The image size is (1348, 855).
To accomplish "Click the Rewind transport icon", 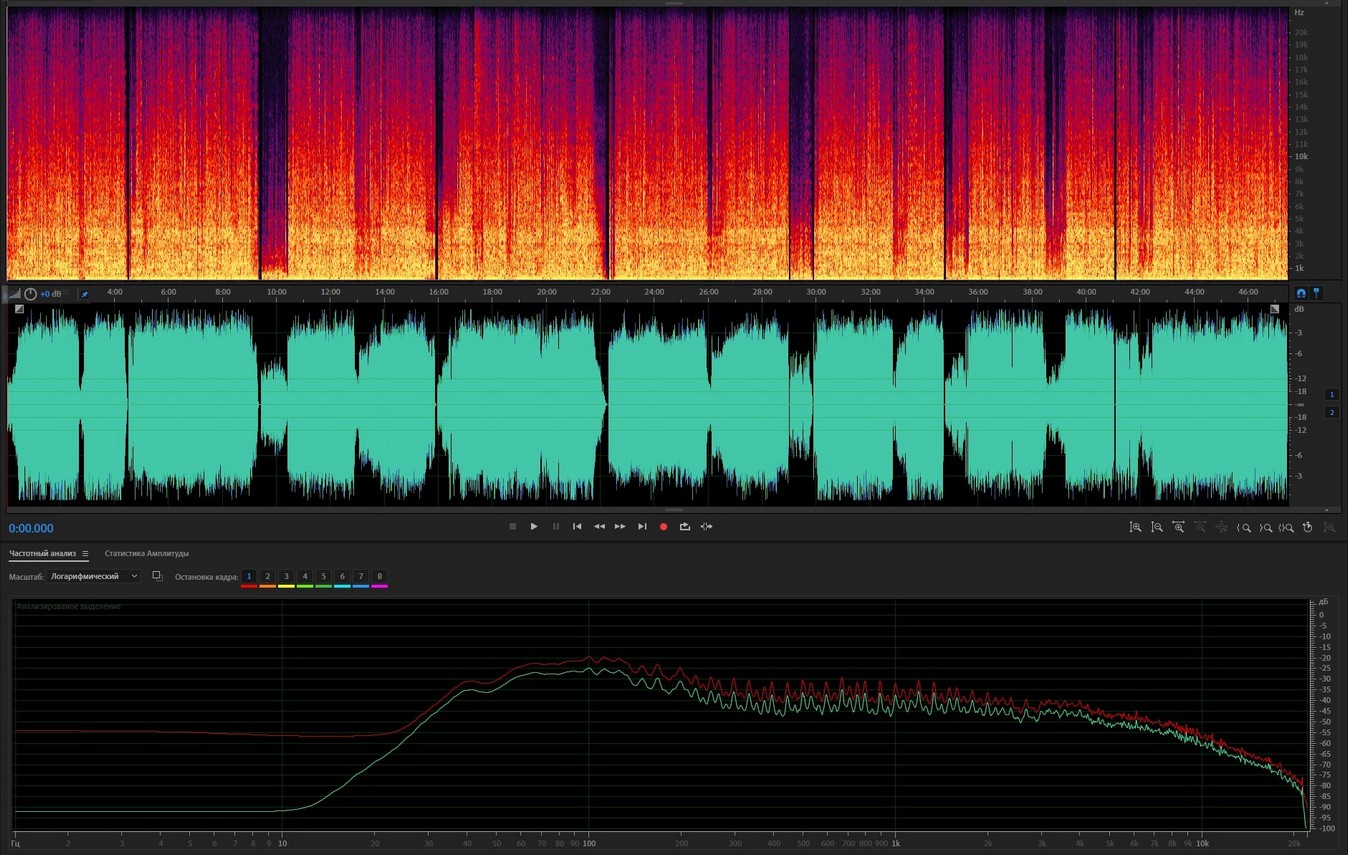I will [x=599, y=527].
